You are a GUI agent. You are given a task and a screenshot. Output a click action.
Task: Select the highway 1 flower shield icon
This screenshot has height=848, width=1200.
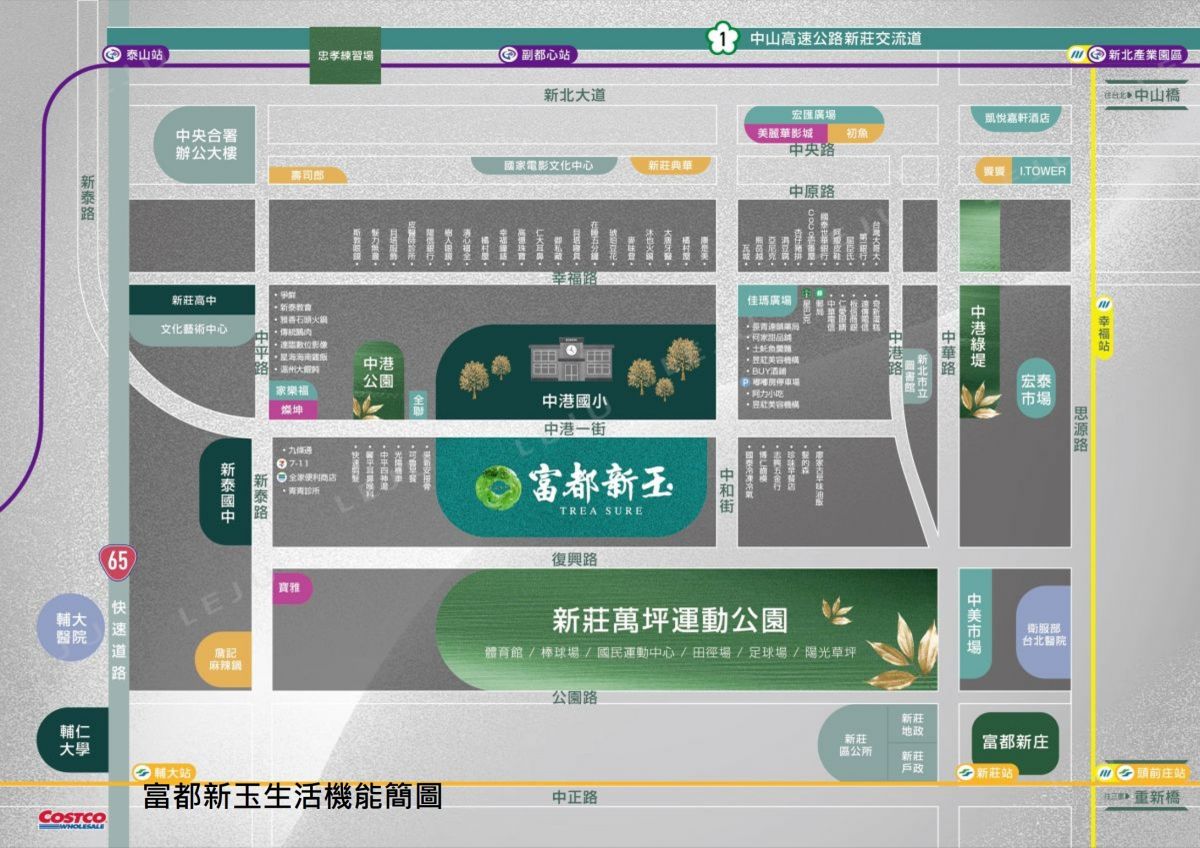coord(721,39)
